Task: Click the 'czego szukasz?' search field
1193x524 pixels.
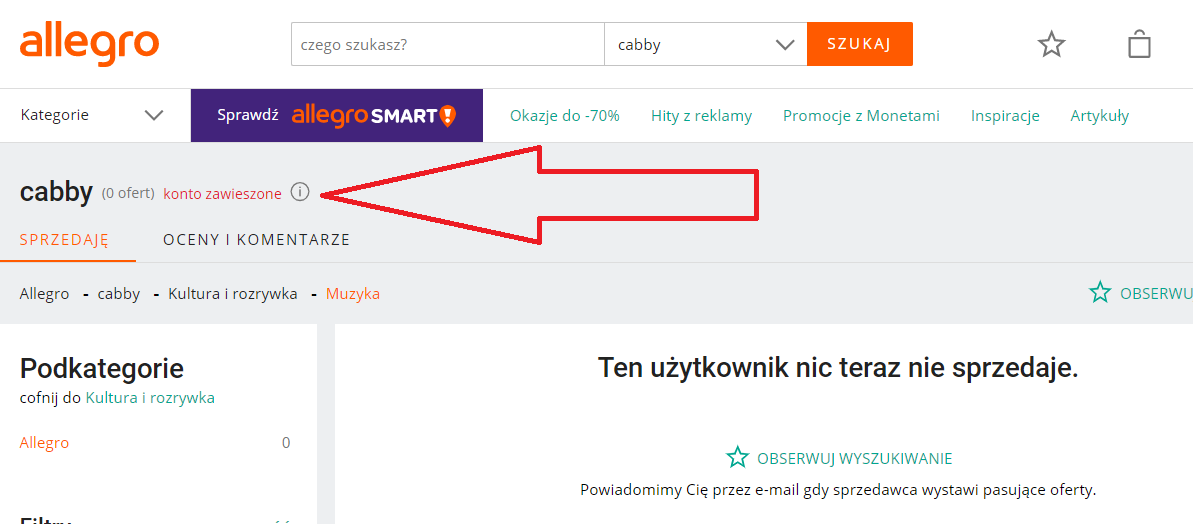Action: (x=447, y=45)
